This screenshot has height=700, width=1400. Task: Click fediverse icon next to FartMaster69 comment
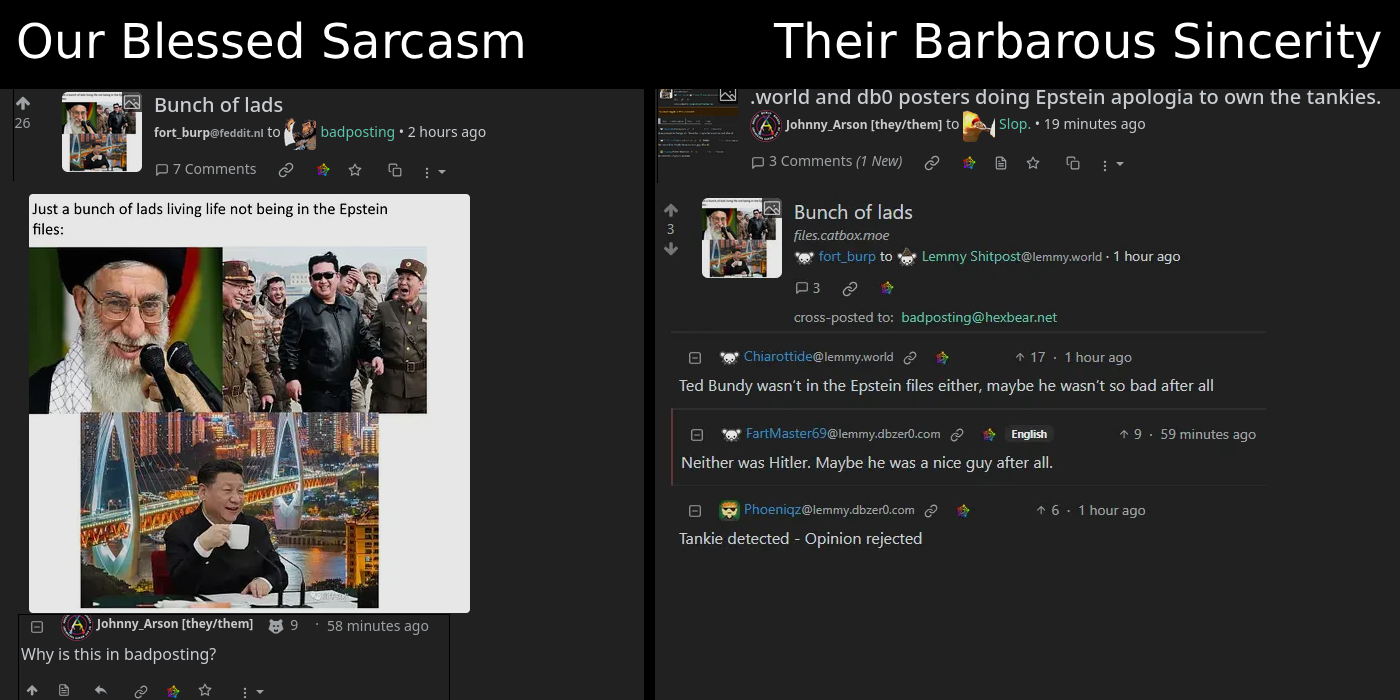[989, 434]
